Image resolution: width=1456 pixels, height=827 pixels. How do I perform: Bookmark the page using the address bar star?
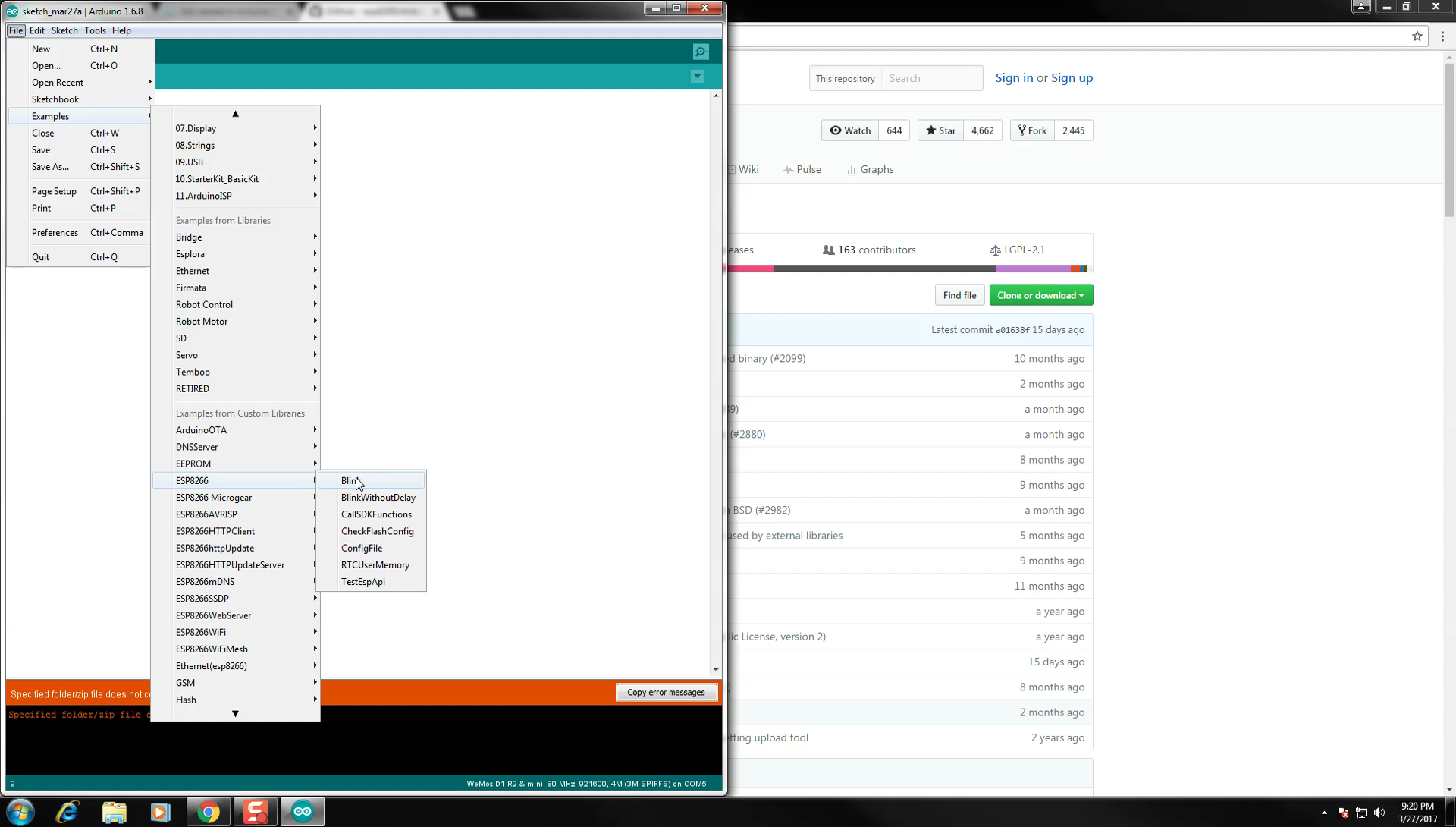(1417, 36)
